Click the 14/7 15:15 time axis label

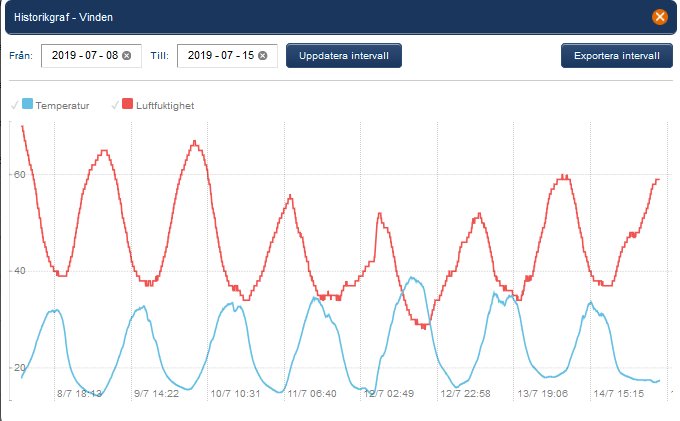point(618,394)
